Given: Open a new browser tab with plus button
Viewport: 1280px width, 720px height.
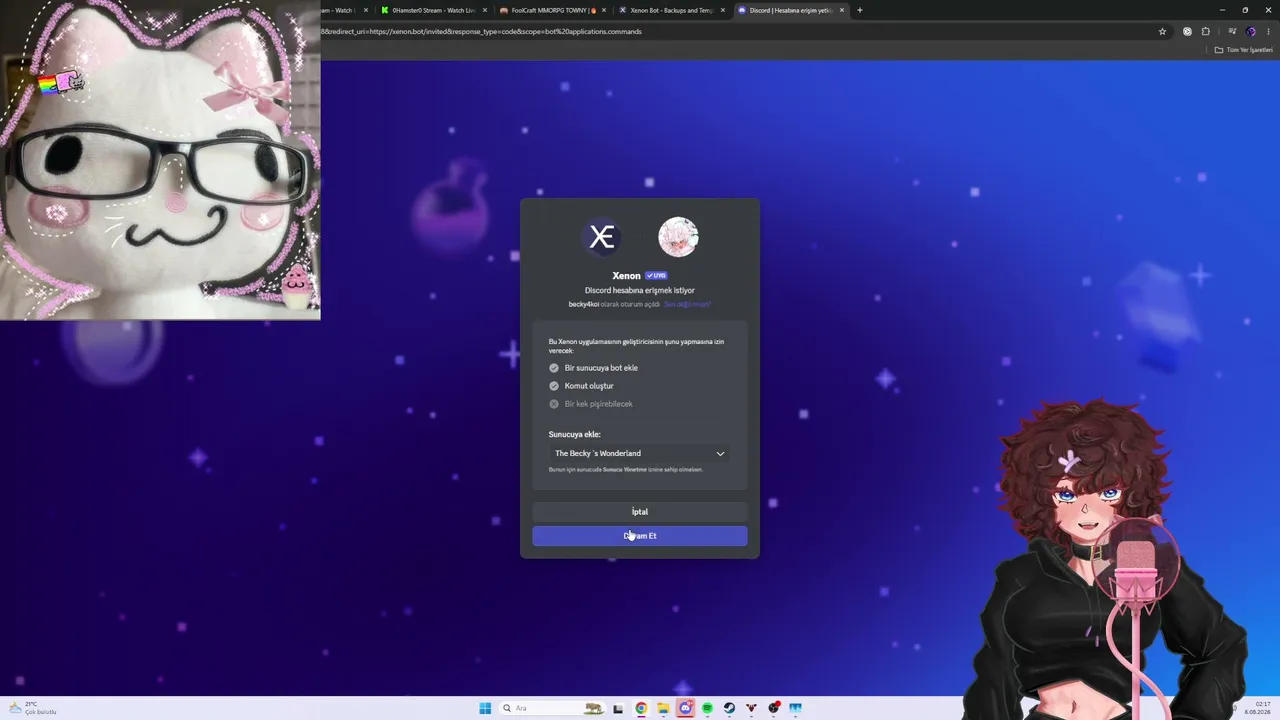Looking at the screenshot, I should coord(860,10).
